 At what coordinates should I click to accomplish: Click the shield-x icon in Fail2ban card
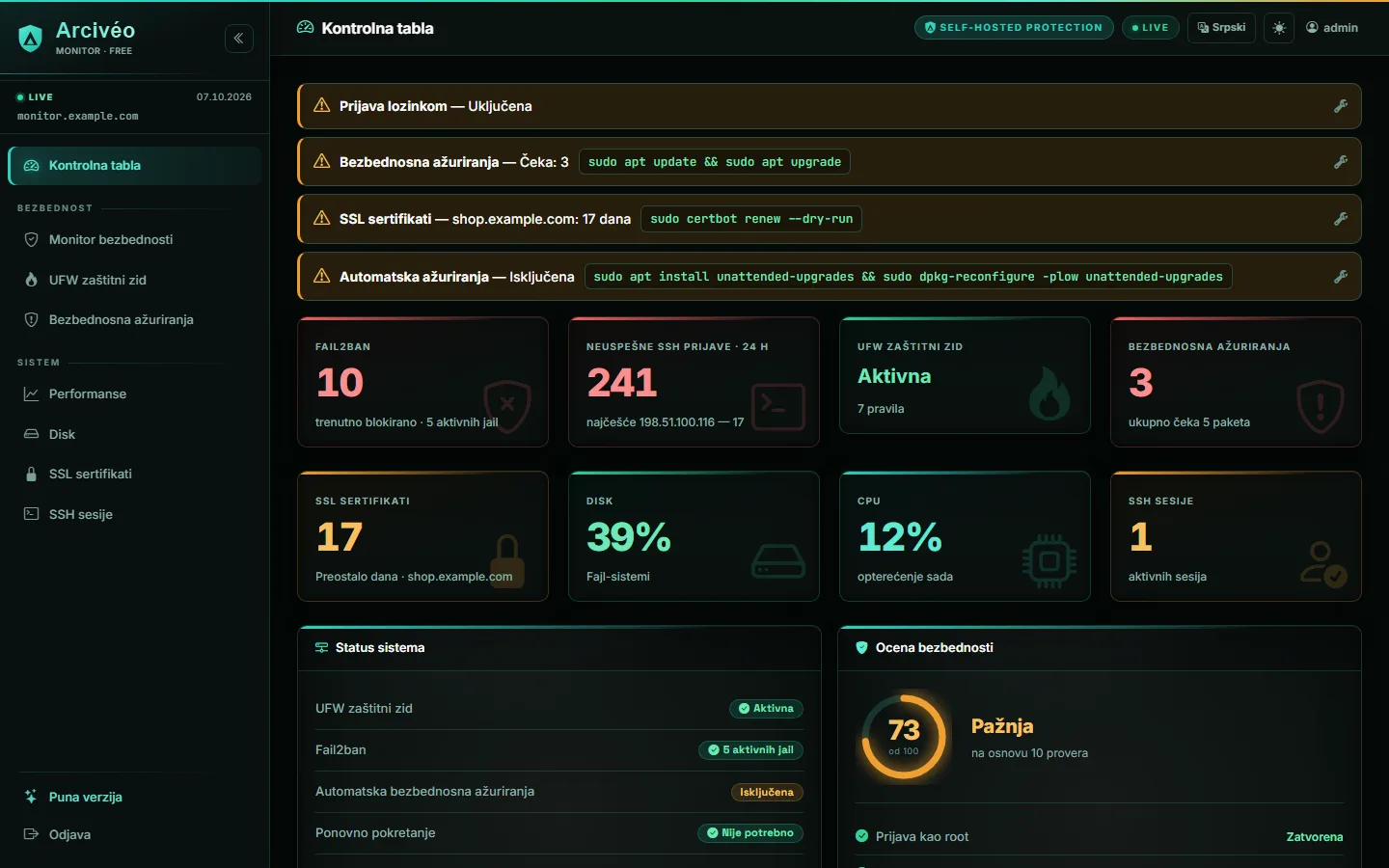(507, 406)
